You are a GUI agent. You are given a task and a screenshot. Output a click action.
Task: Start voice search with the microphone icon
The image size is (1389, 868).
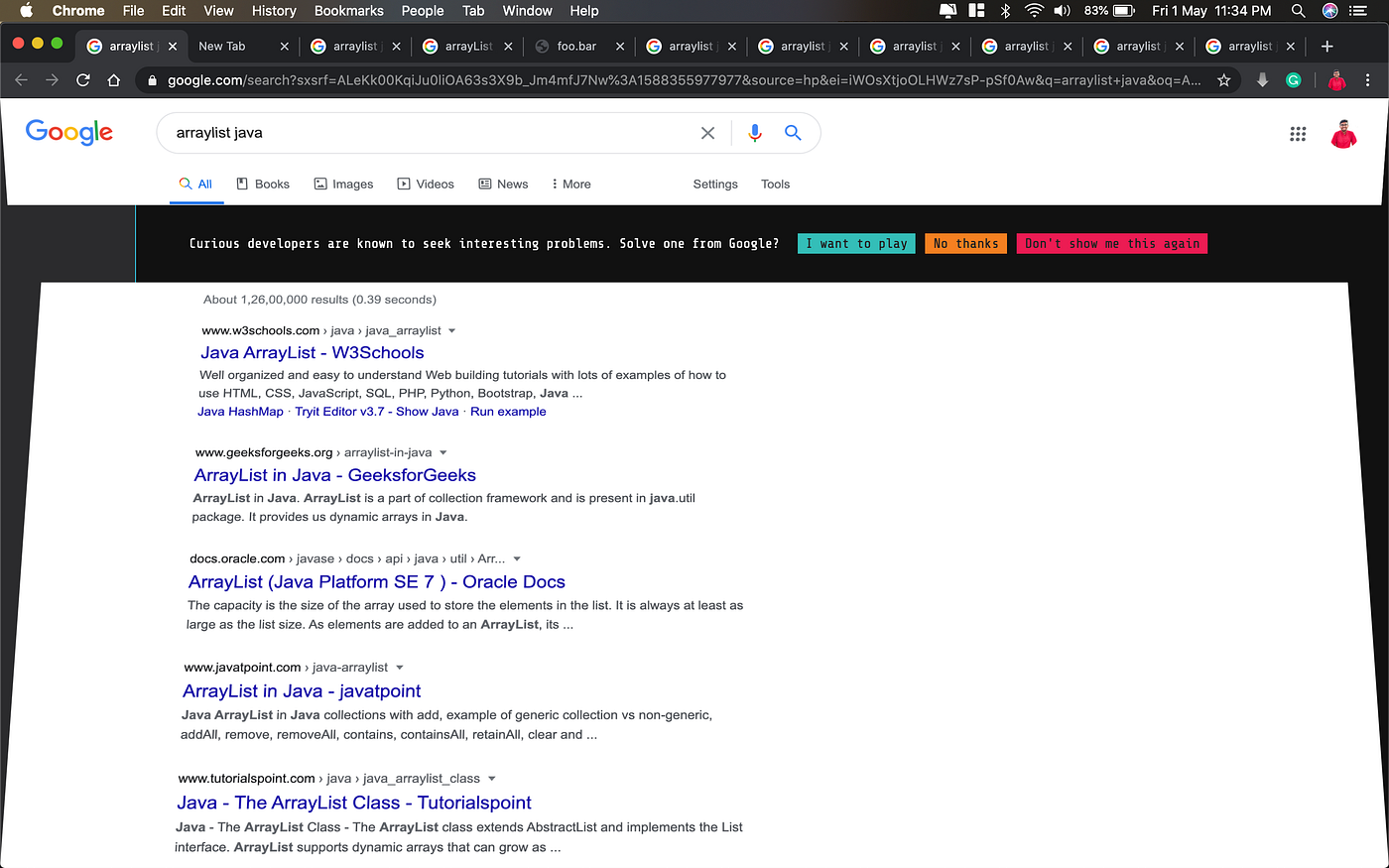[755, 133]
